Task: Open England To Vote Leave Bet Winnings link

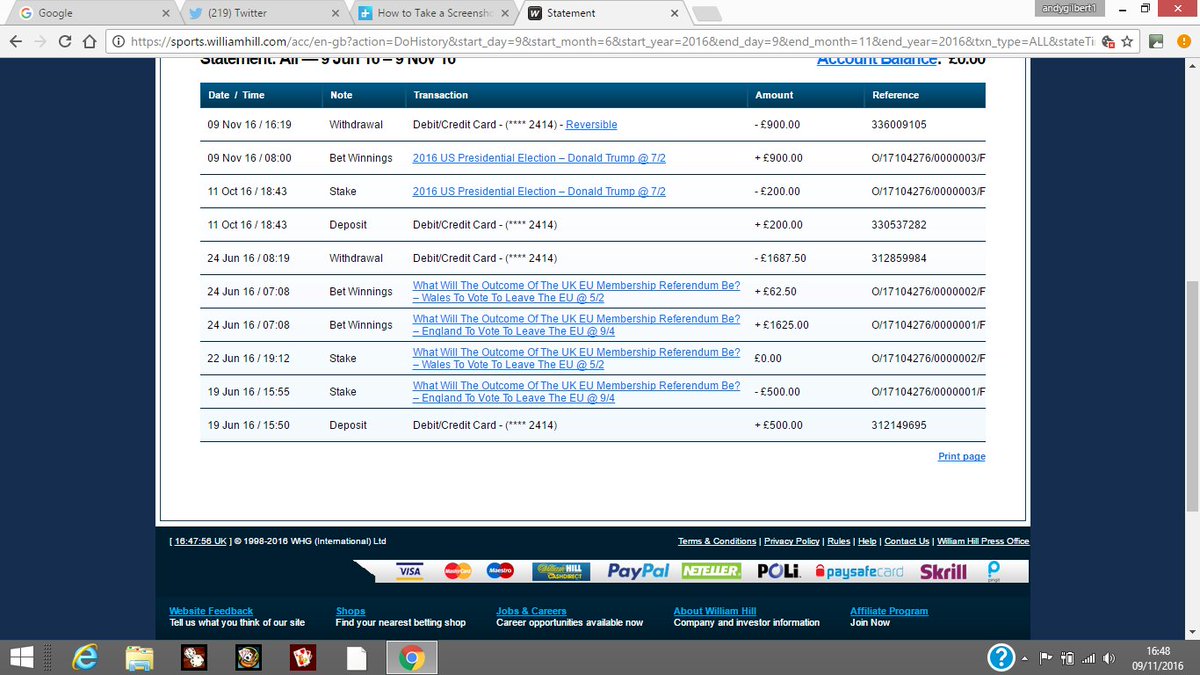Action: coord(576,325)
